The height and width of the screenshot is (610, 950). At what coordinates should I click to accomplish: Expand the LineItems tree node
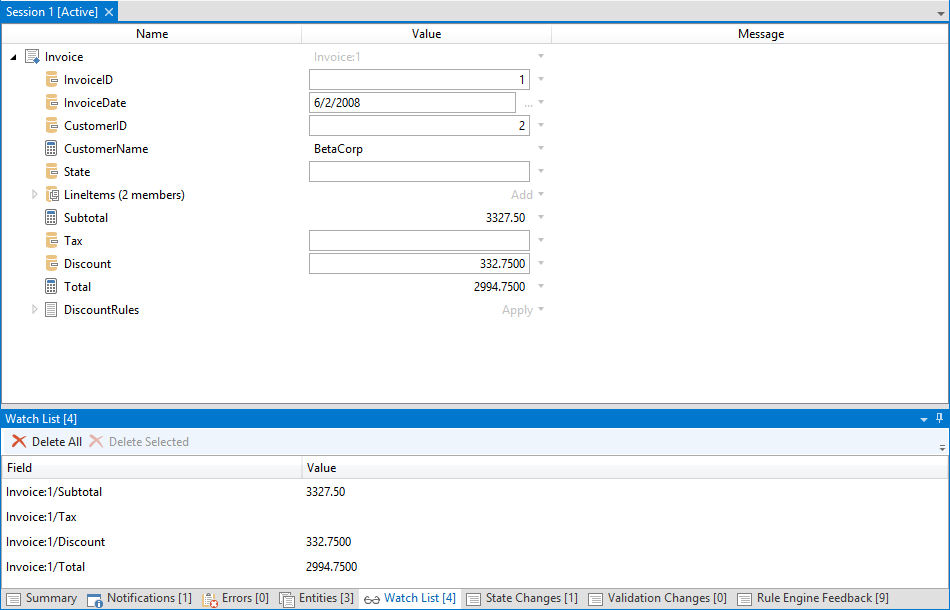(35, 195)
